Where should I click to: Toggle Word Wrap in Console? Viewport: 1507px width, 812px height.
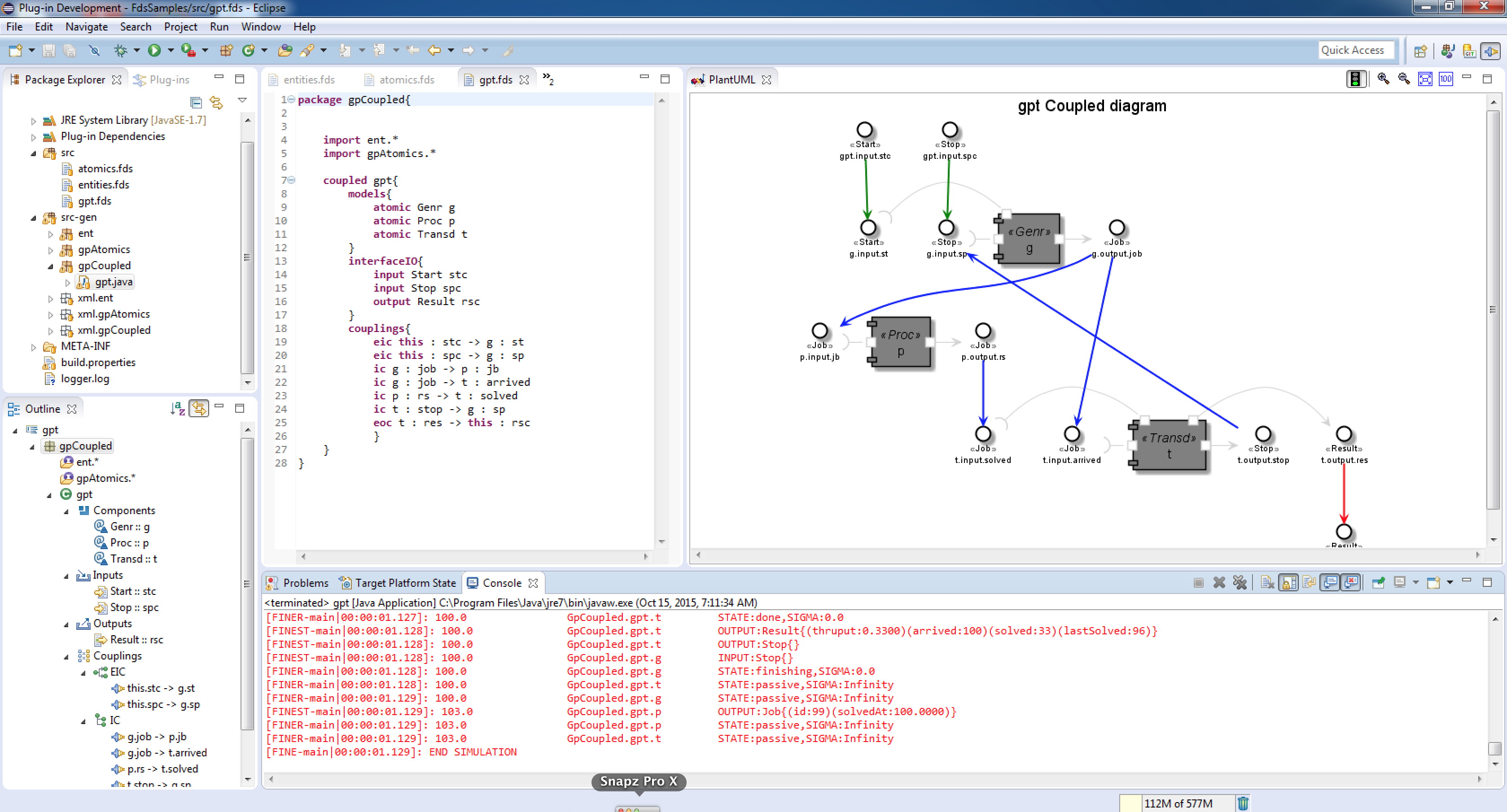pos(1309,583)
